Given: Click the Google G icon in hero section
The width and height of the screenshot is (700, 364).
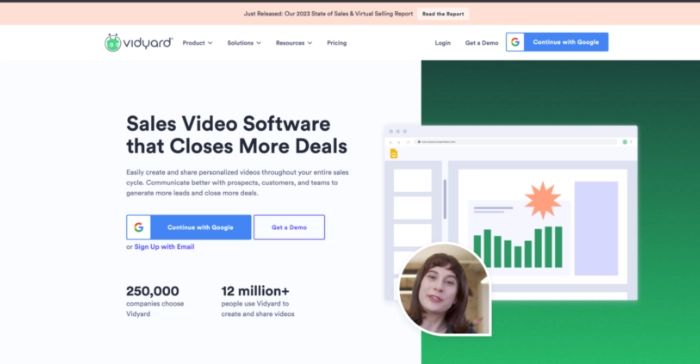Looking at the screenshot, I should (138, 227).
